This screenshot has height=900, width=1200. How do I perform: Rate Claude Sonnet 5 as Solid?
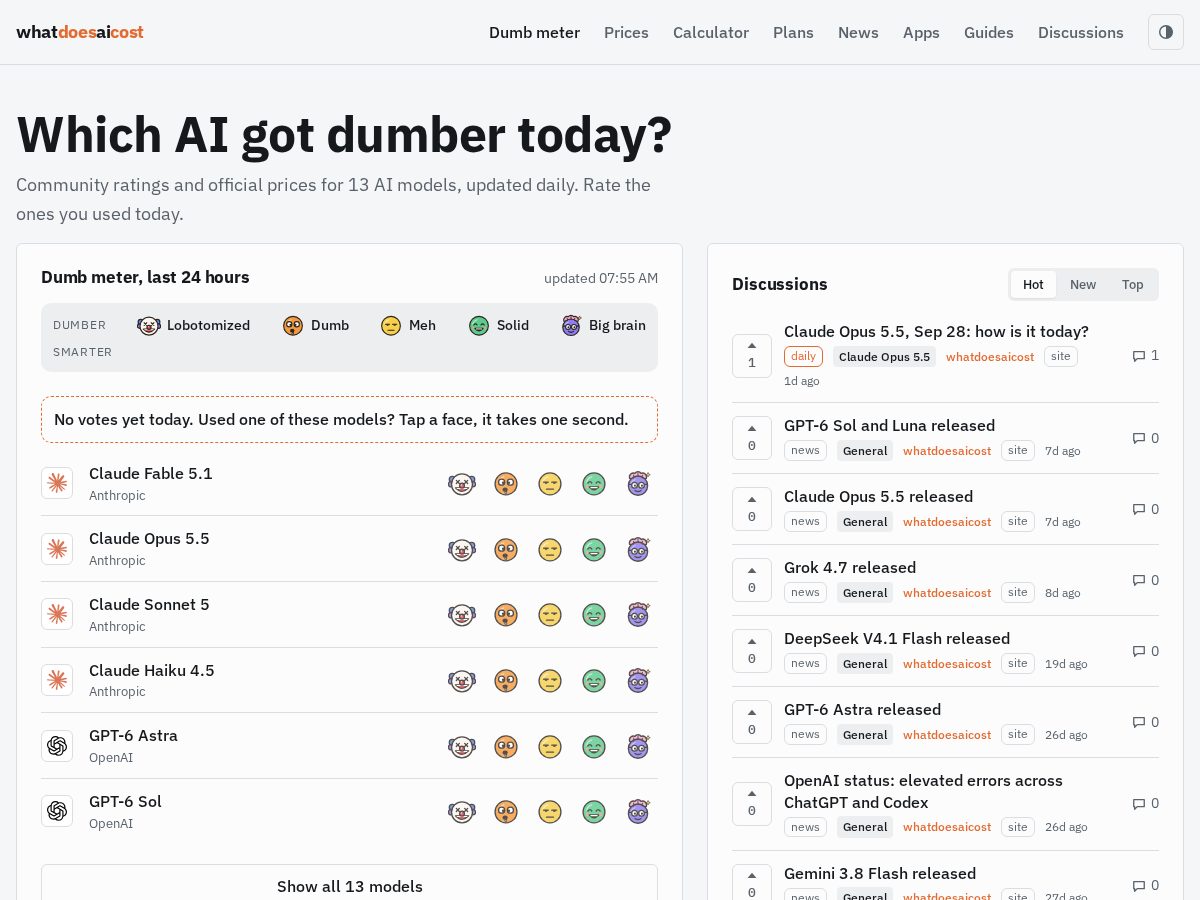pyautogui.click(x=594, y=615)
